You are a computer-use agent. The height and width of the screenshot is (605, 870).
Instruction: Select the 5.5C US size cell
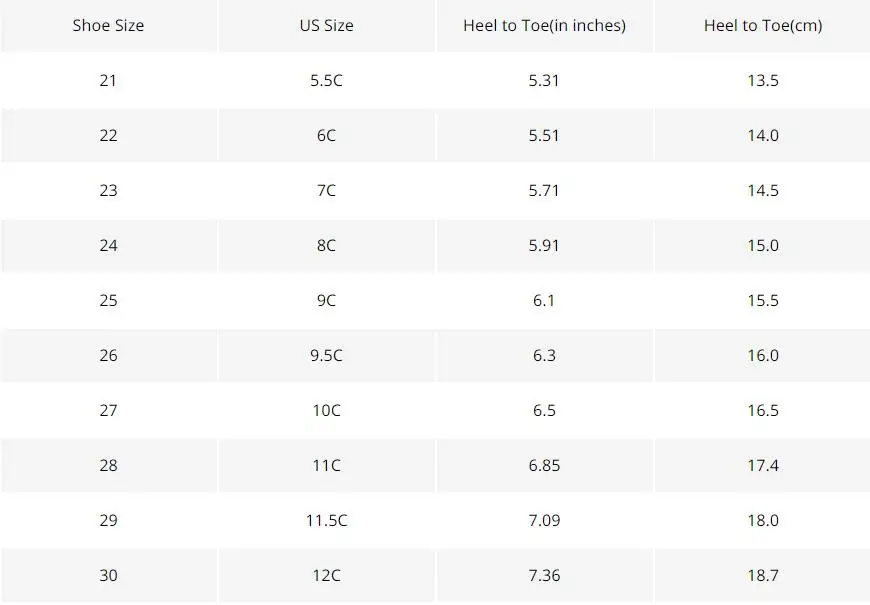326,80
